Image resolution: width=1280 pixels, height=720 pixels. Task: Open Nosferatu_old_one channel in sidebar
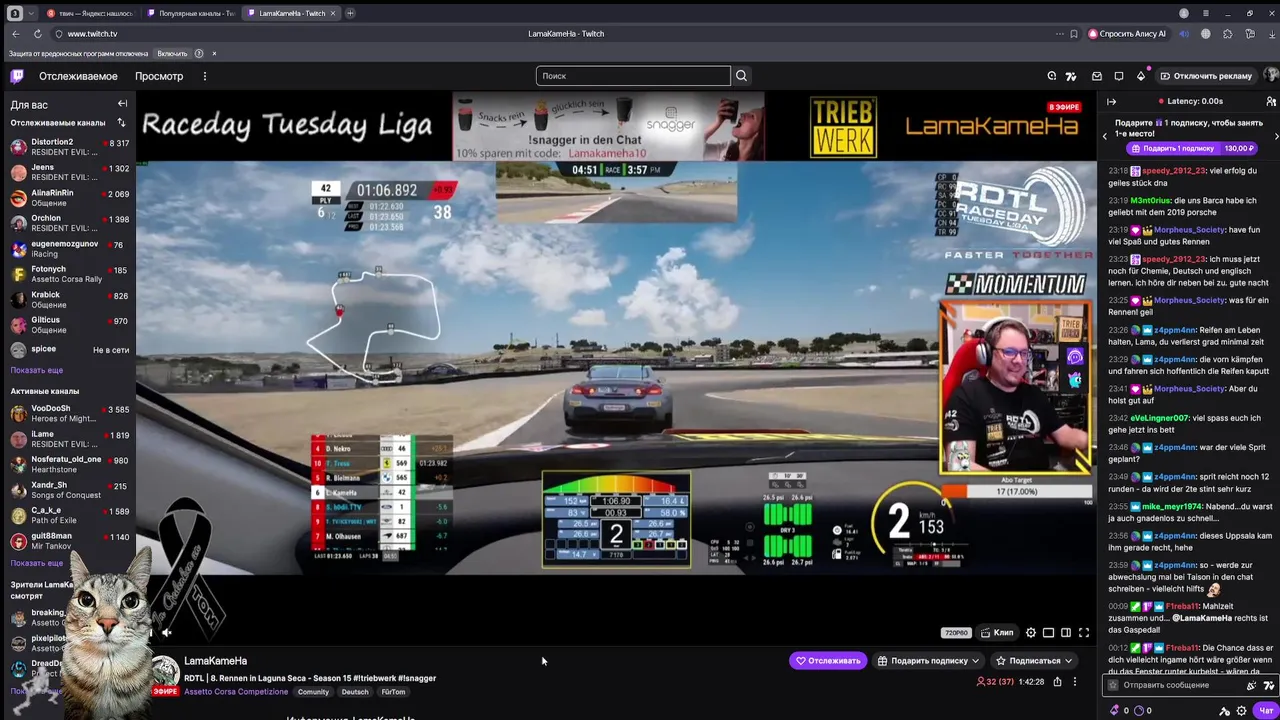[x=69, y=464]
